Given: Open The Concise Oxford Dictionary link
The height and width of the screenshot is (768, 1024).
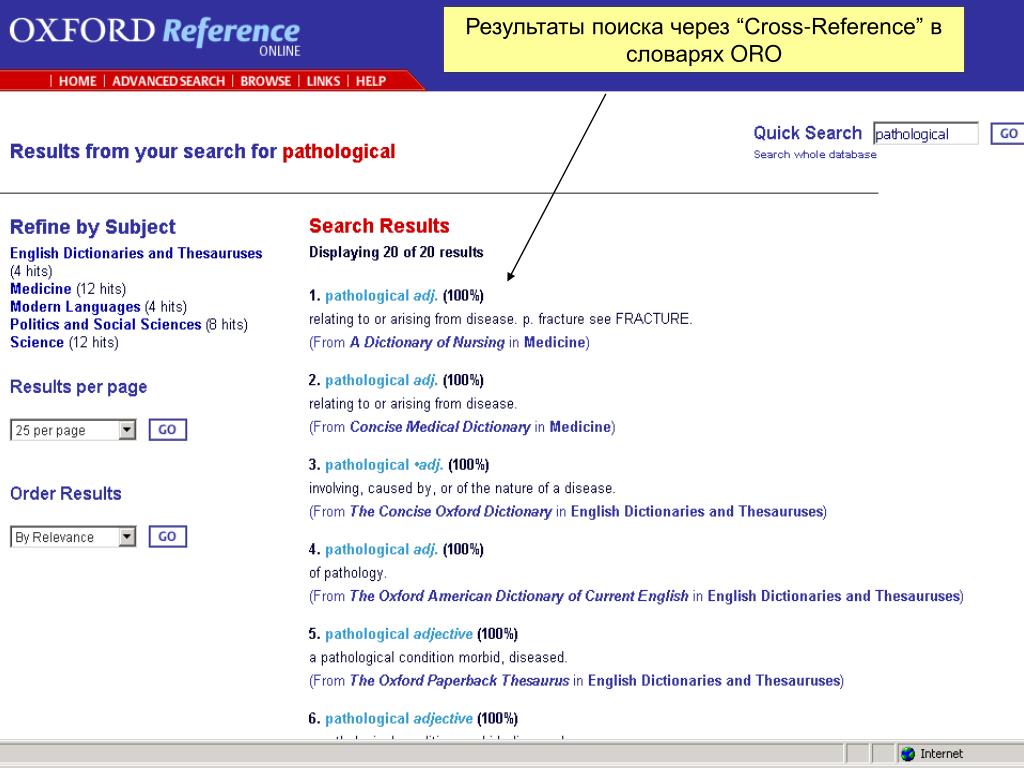Looking at the screenshot, I should pos(451,511).
